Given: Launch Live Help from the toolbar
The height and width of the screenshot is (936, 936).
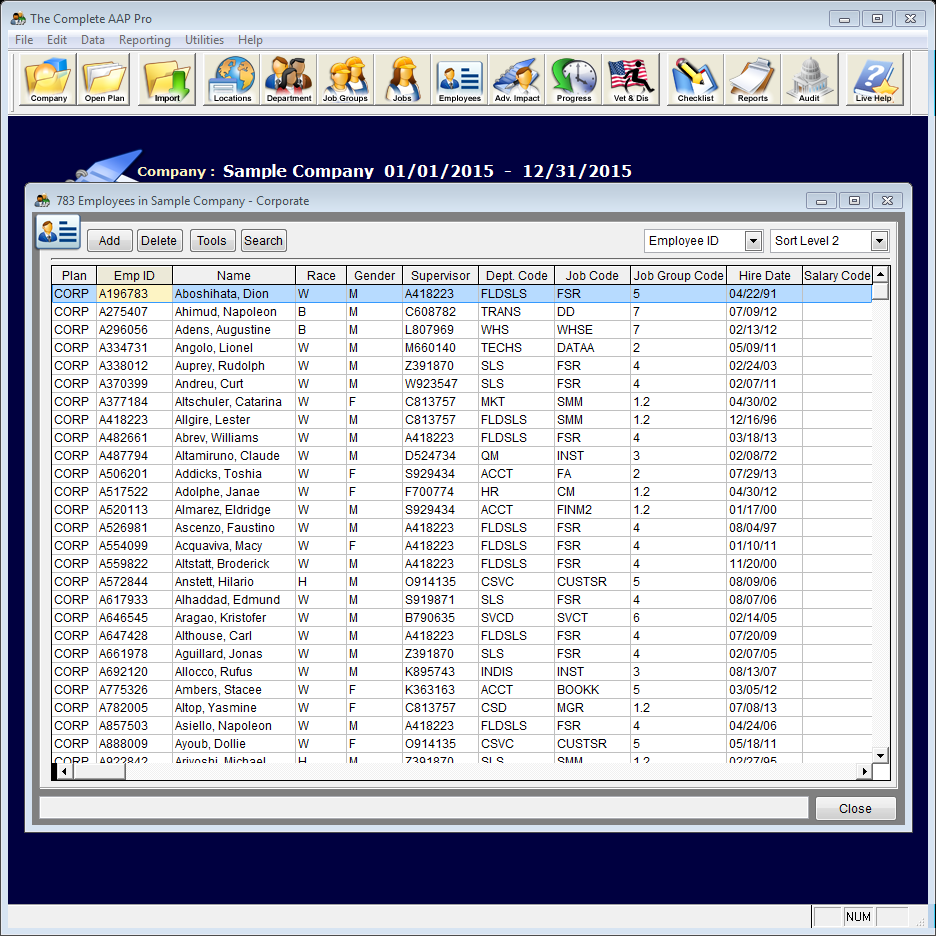Looking at the screenshot, I should [873, 80].
